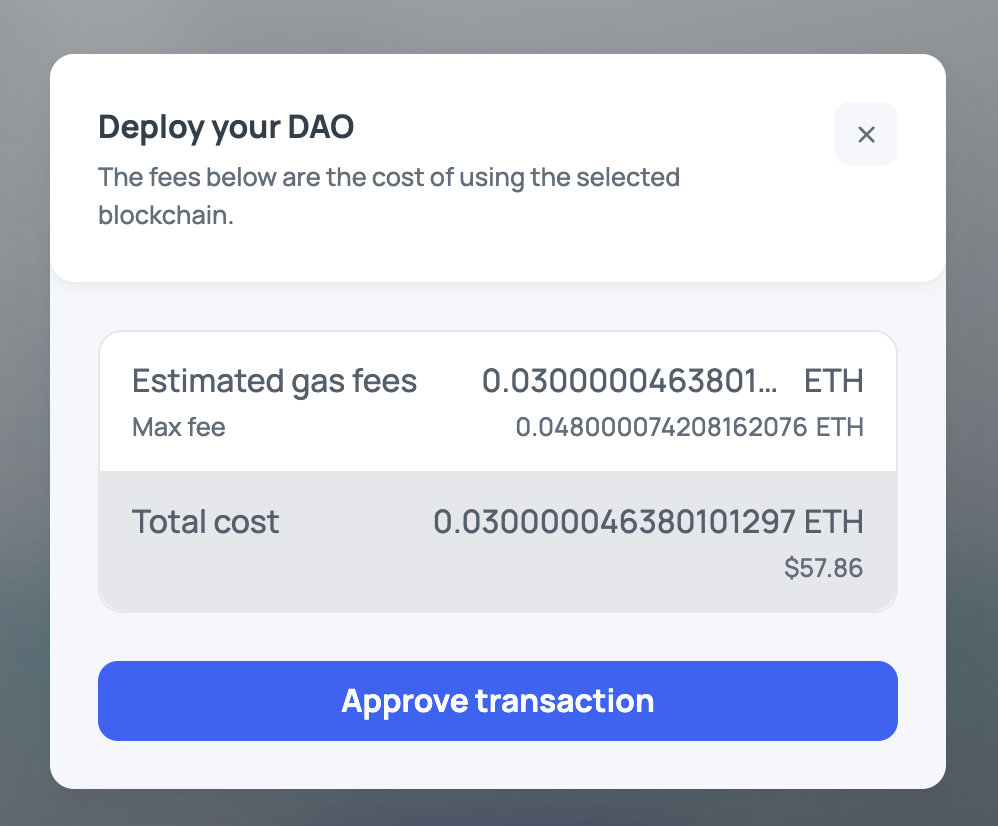Click the word 'blockchain.' in the description
The height and width of the screenshot is (826, 998).
[165, 215]
